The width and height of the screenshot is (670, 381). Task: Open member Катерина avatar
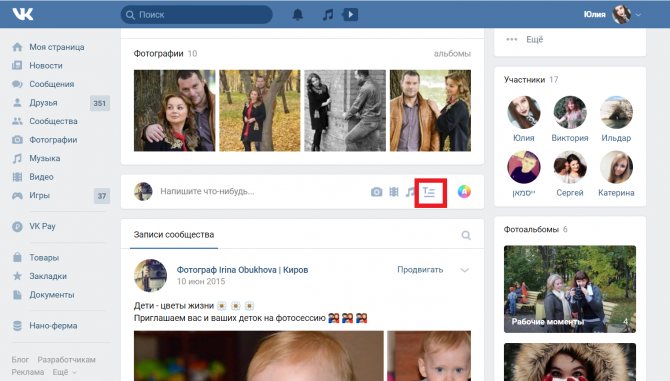616,167
